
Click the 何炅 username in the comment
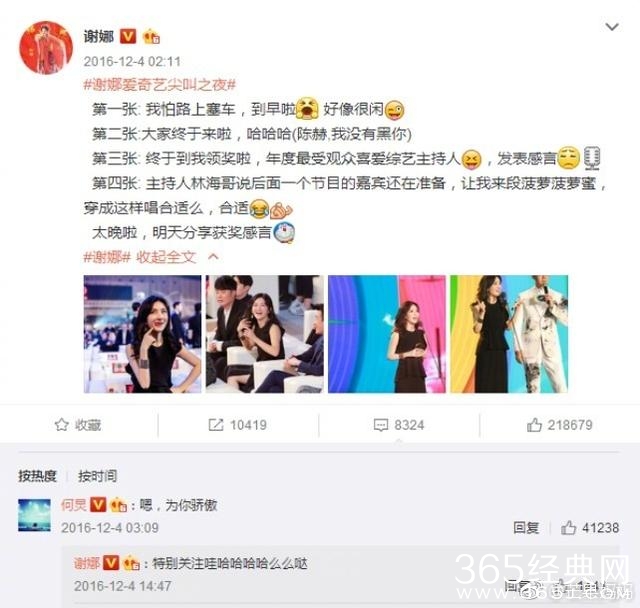[73, 505]
